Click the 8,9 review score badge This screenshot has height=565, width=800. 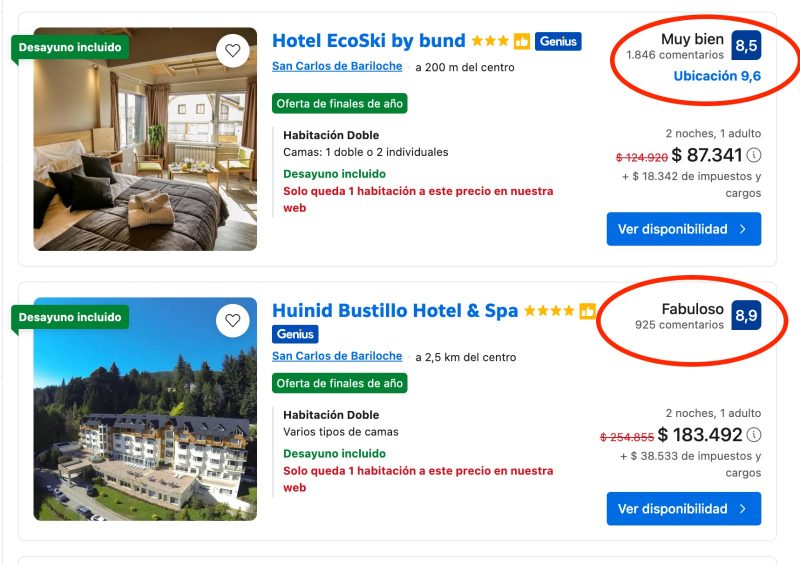tap(746, 316)
